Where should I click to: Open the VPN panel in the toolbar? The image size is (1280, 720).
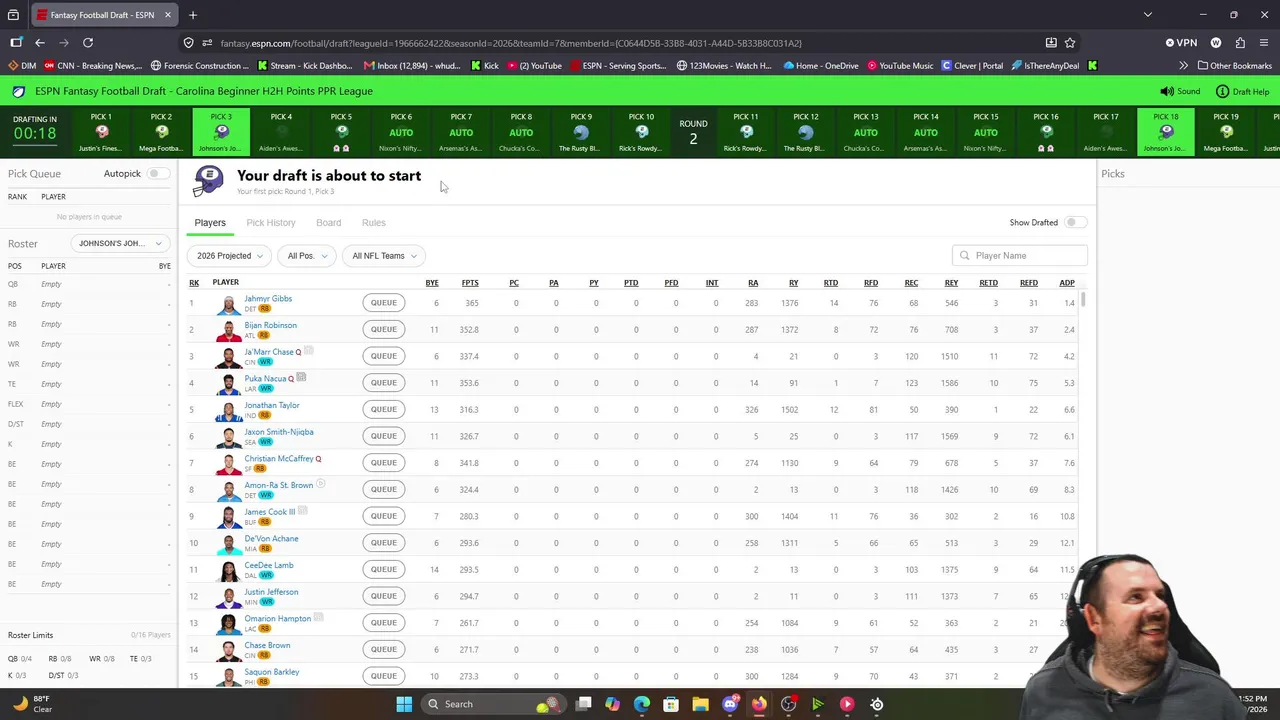(x=1181, y=43)
